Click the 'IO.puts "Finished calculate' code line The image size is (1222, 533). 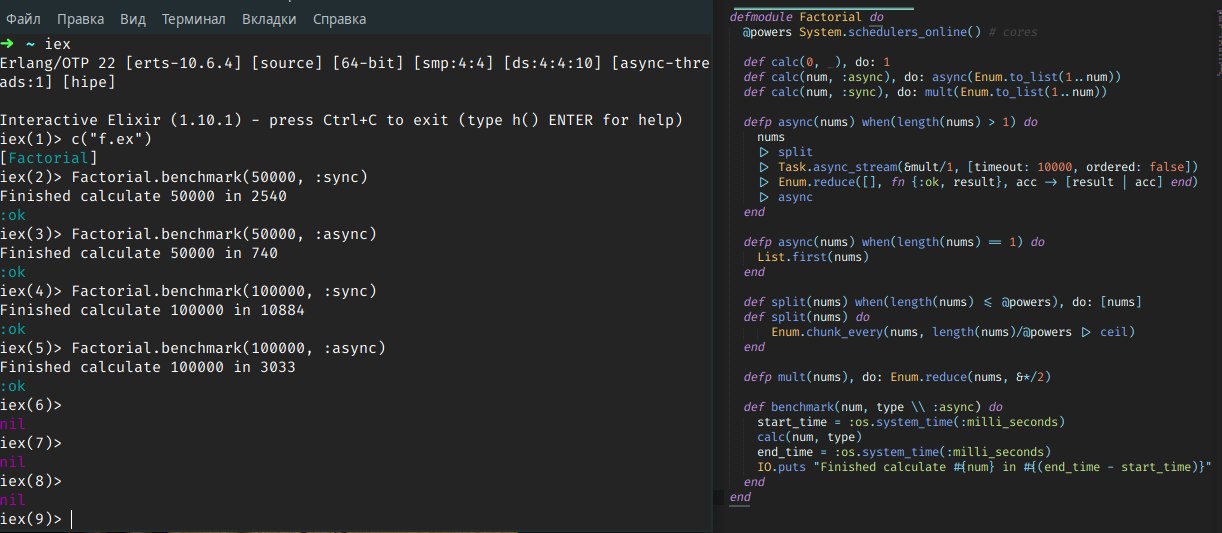[x=985, y=467]
